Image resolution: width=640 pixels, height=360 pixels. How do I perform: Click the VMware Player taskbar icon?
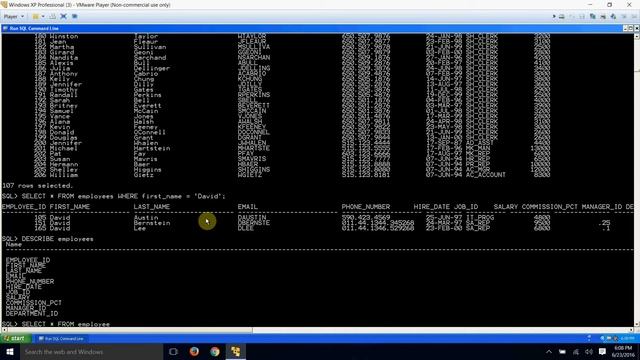click(x=236, y=351)
